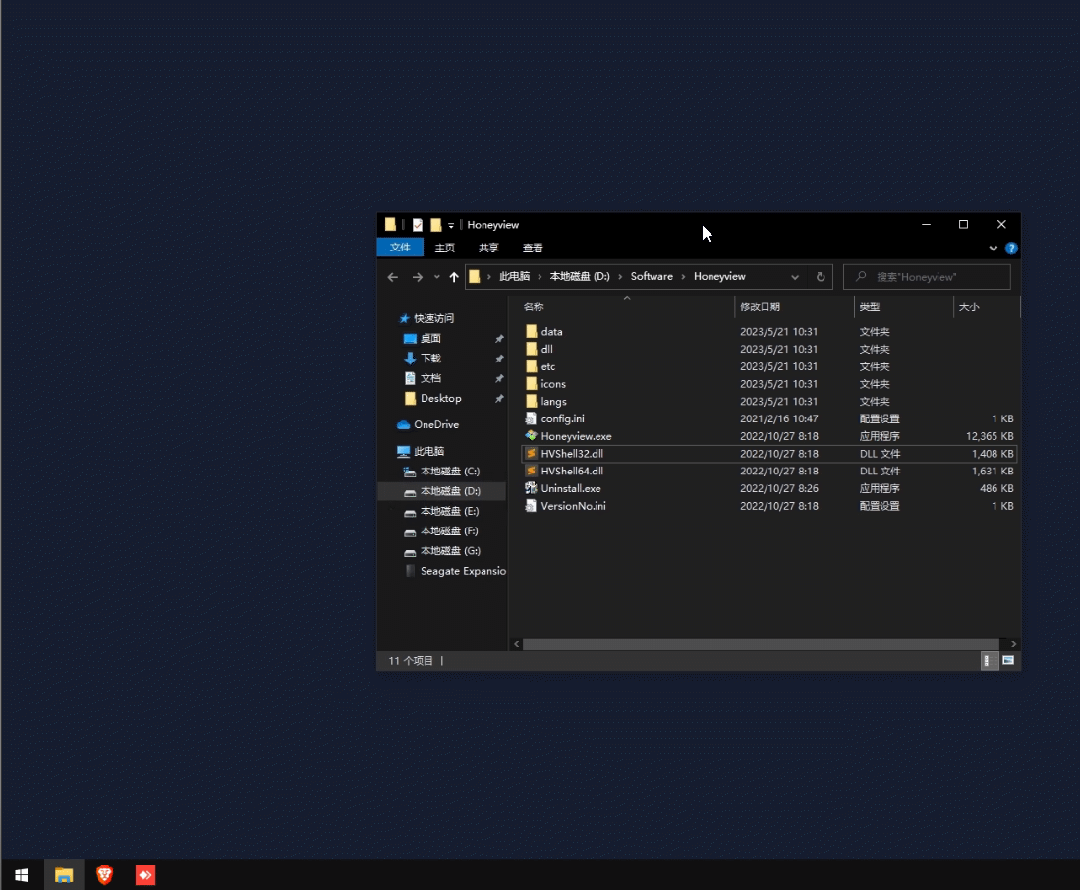Open 文档 in quick access
Screen dimensions: 1080x890
coord(431,378)
